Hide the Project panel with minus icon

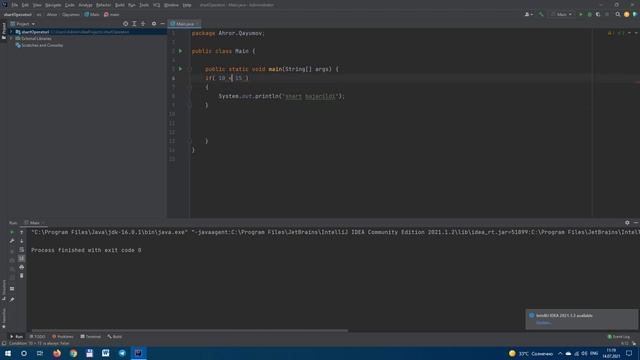coord(162,24)
